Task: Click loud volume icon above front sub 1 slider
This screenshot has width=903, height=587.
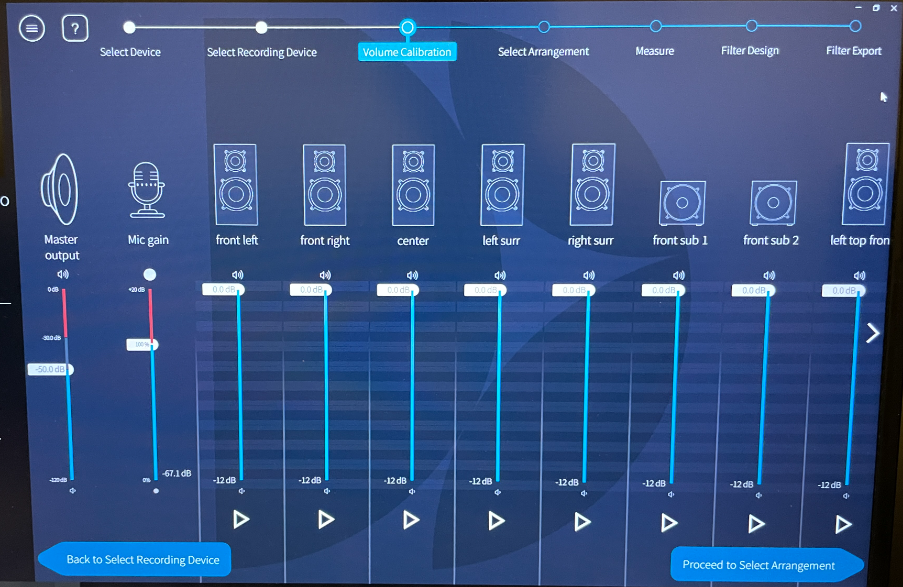Action: 679,275
